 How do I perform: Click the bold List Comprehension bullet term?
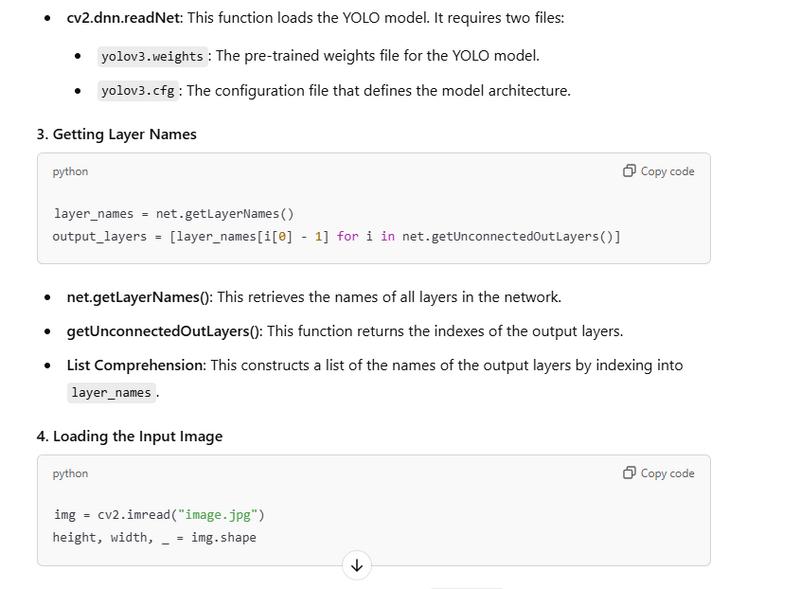tap(136, 365)
